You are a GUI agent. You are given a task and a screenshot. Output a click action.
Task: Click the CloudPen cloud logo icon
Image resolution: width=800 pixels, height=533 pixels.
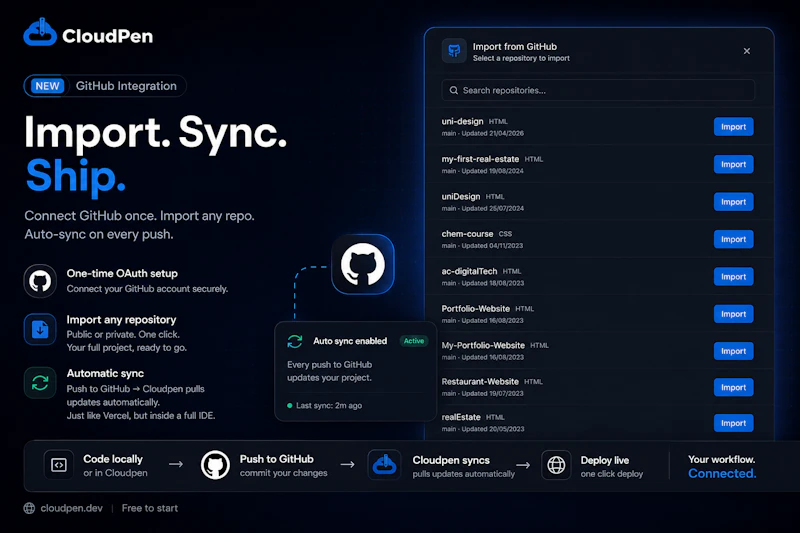coord(40,32)
